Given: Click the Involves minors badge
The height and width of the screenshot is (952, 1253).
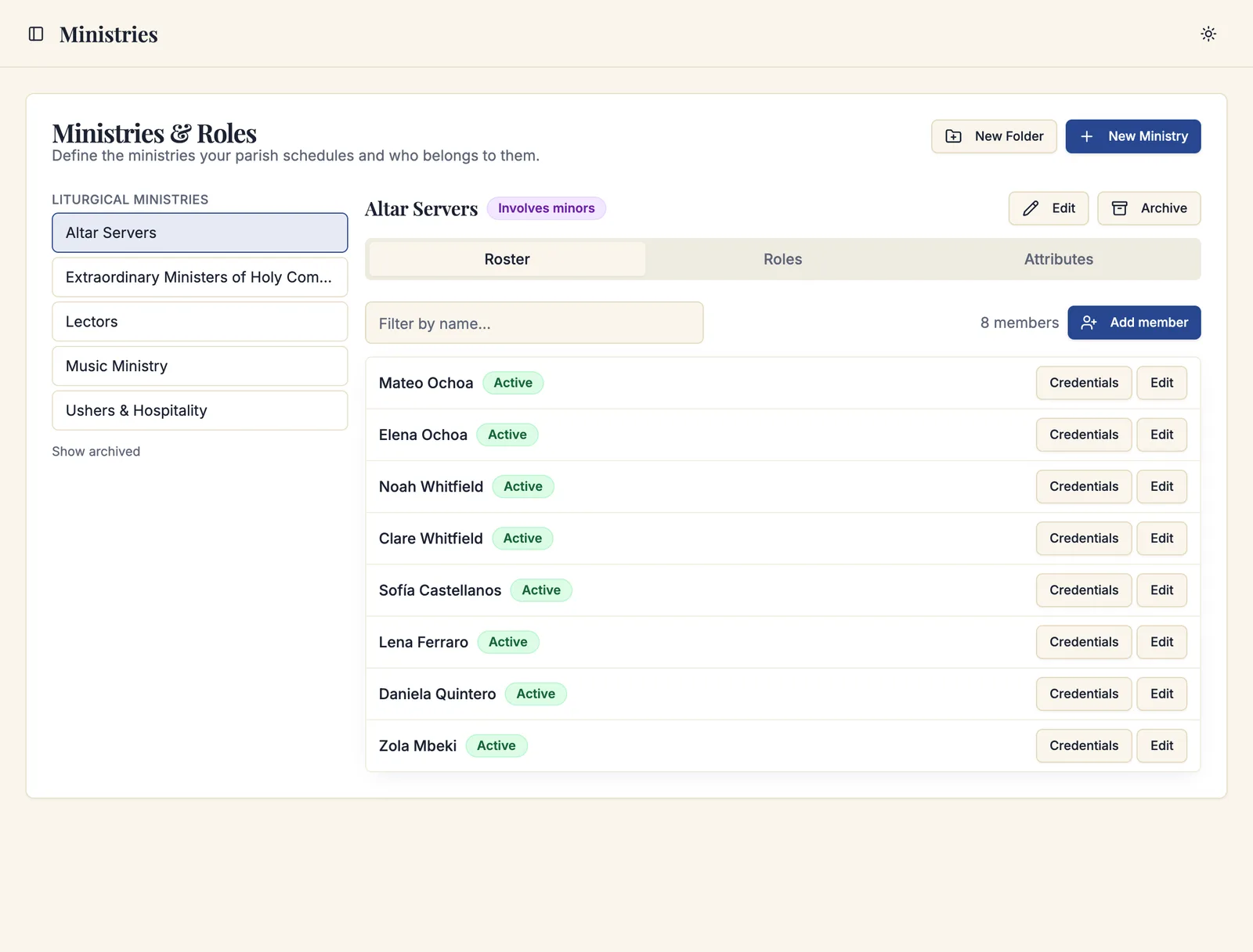Looking at the screenshot, I should (547, 208).
